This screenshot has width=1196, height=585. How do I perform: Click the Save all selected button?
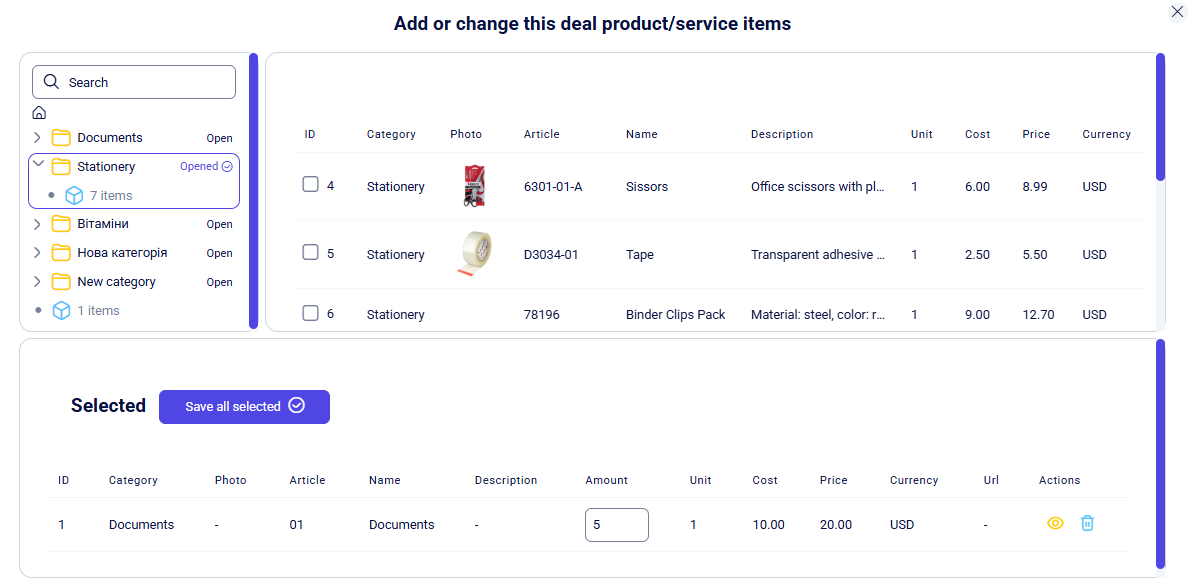point(244,407)
